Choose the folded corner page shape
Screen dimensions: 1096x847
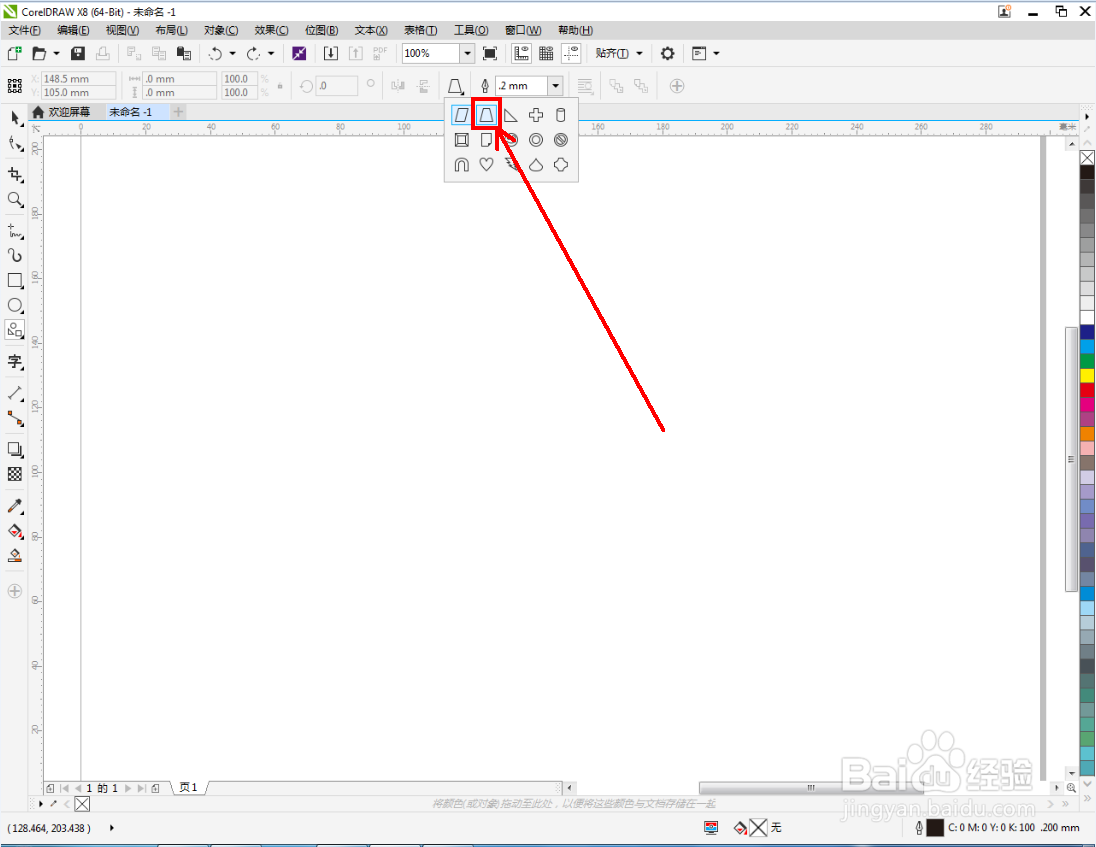(x=486, y=140)
